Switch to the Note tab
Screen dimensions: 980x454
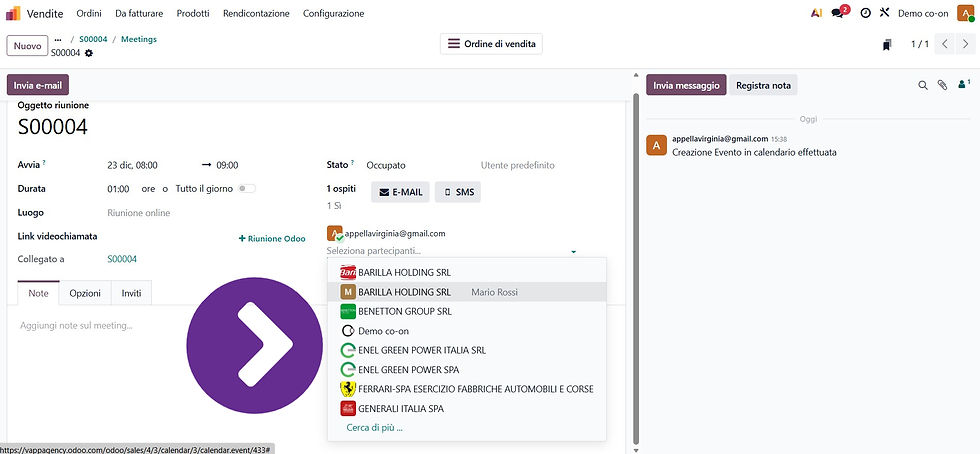pyautogui.click(x=39, y=293)
